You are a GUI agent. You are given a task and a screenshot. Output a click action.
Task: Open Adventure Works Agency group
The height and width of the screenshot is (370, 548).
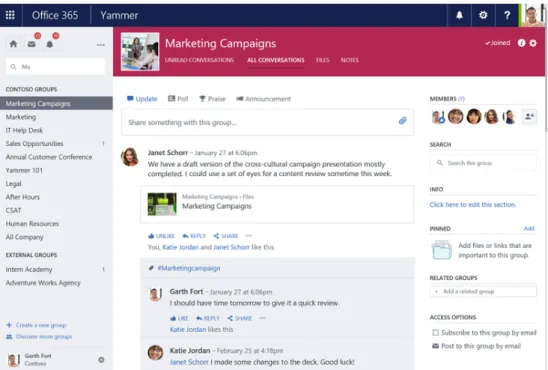point(43,283)
